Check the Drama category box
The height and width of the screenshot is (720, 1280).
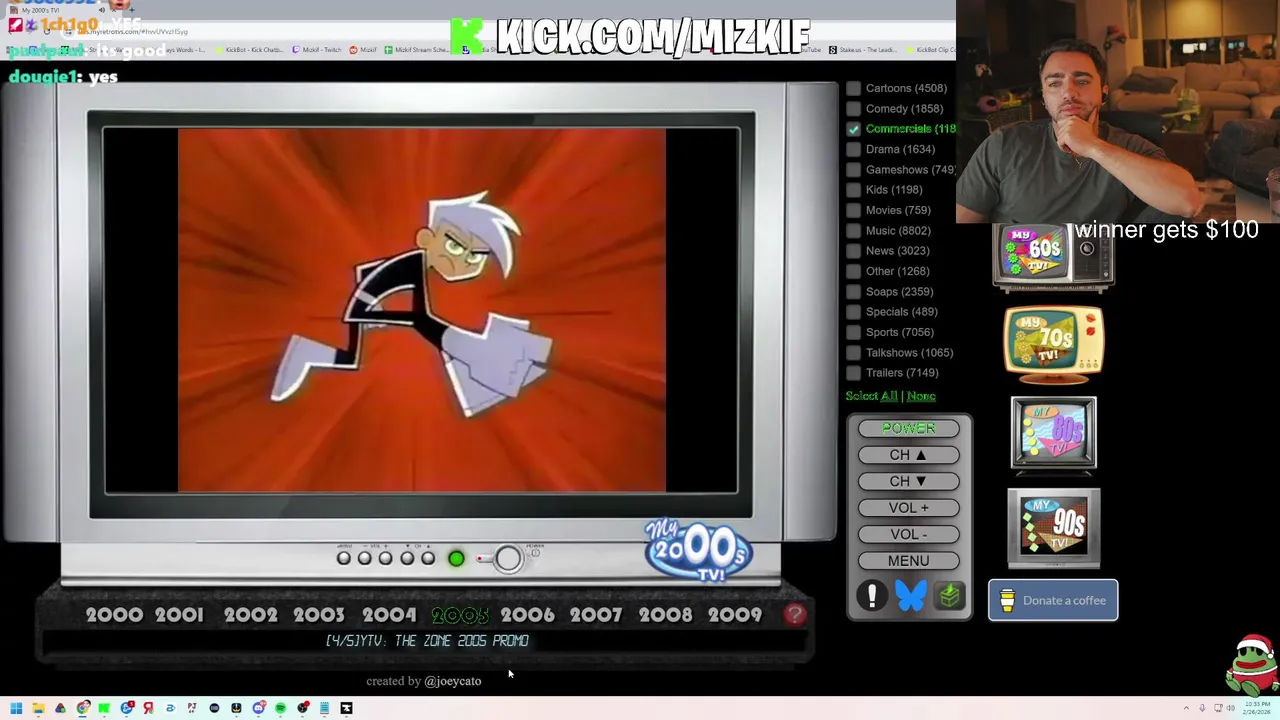[x=853, y=149]
